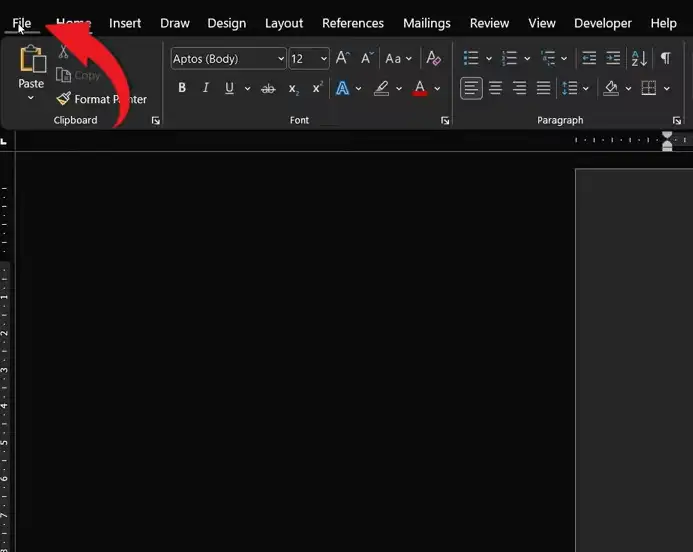This screenshot has height=552, width=693.
Task: Click the Cut scissors icon
Action: [64, 52]
